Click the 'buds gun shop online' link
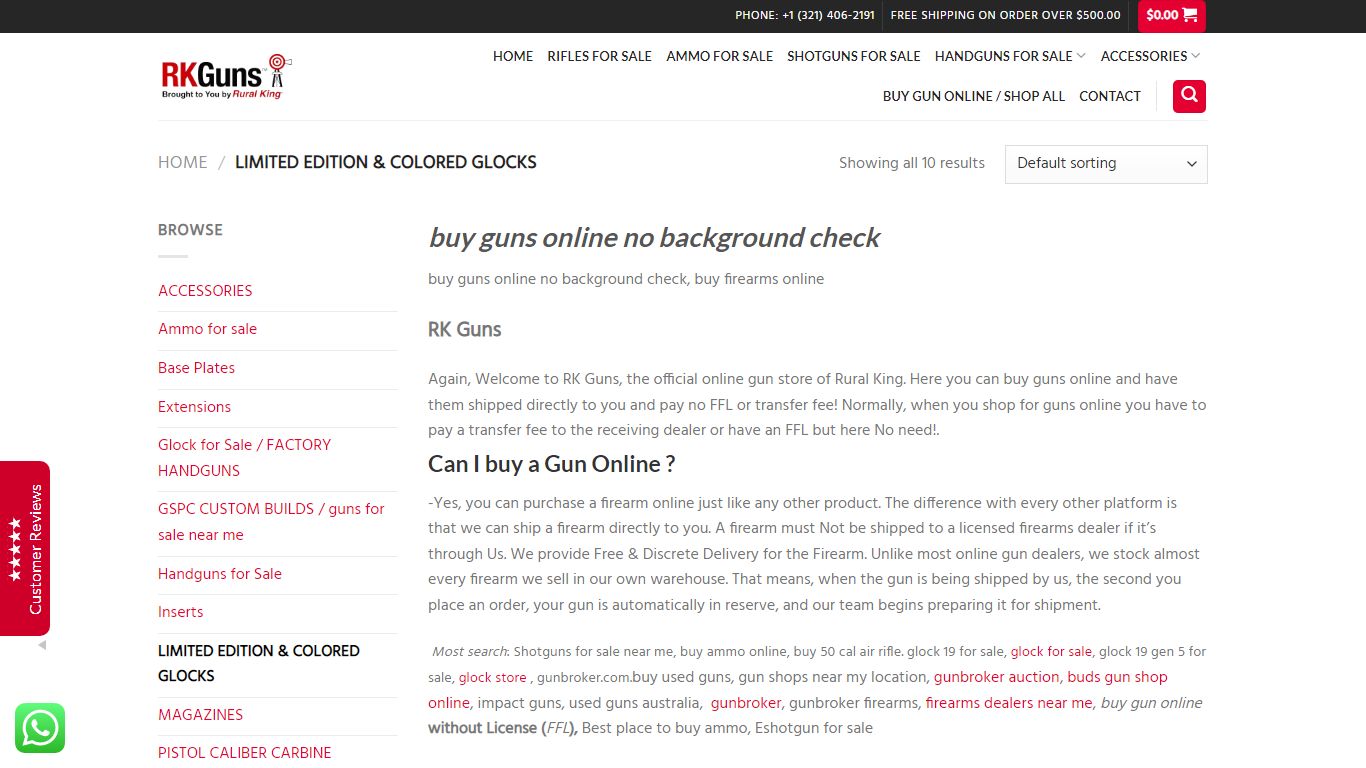 point(798,690)
